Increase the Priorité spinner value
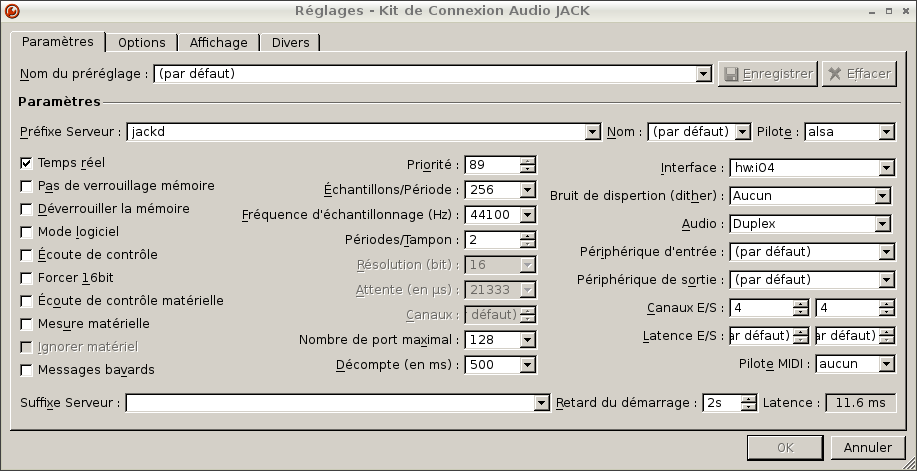Screen dimensions: 917x471 [527, 161]
